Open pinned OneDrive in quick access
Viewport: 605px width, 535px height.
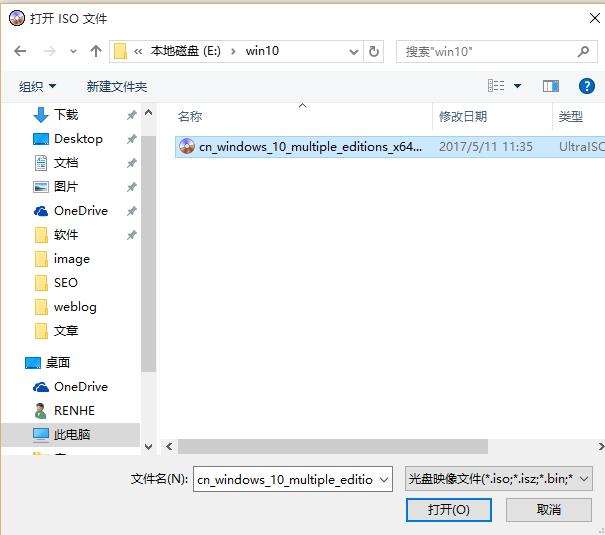[x=81, y=211]
